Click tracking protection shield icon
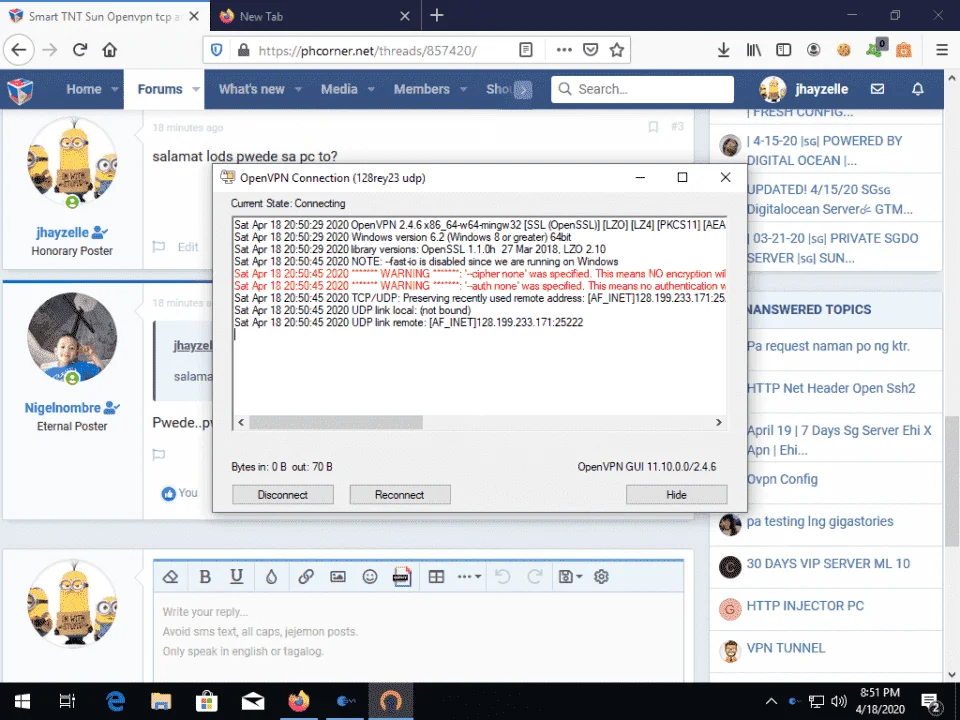The height and width of the screenshot is (720, 960). (216, 50)
